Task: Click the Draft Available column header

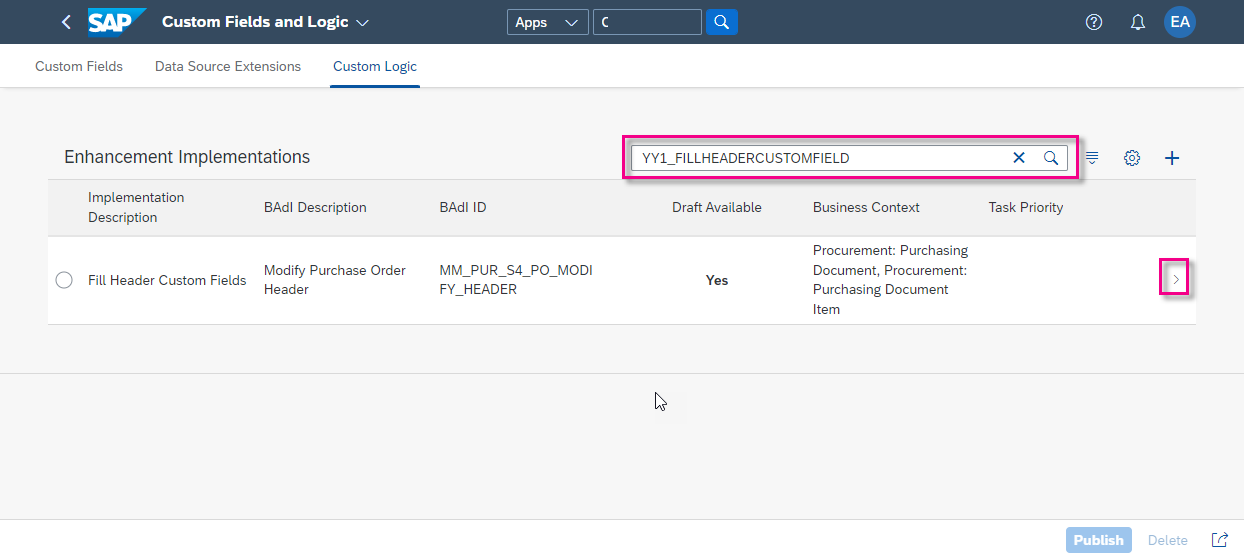Action: [717, 207]
